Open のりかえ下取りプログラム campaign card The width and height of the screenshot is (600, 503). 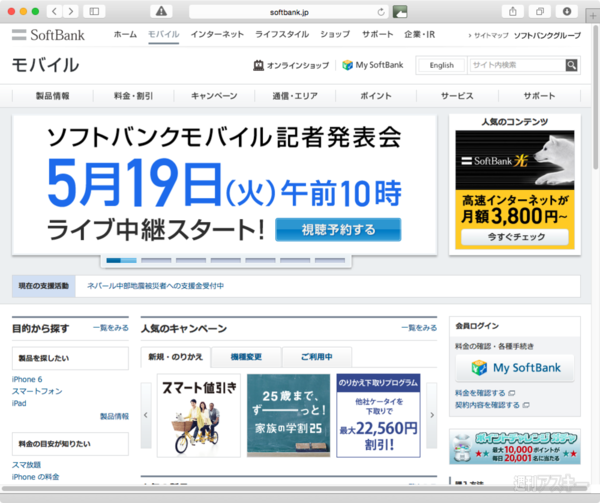tap(378, 415)
